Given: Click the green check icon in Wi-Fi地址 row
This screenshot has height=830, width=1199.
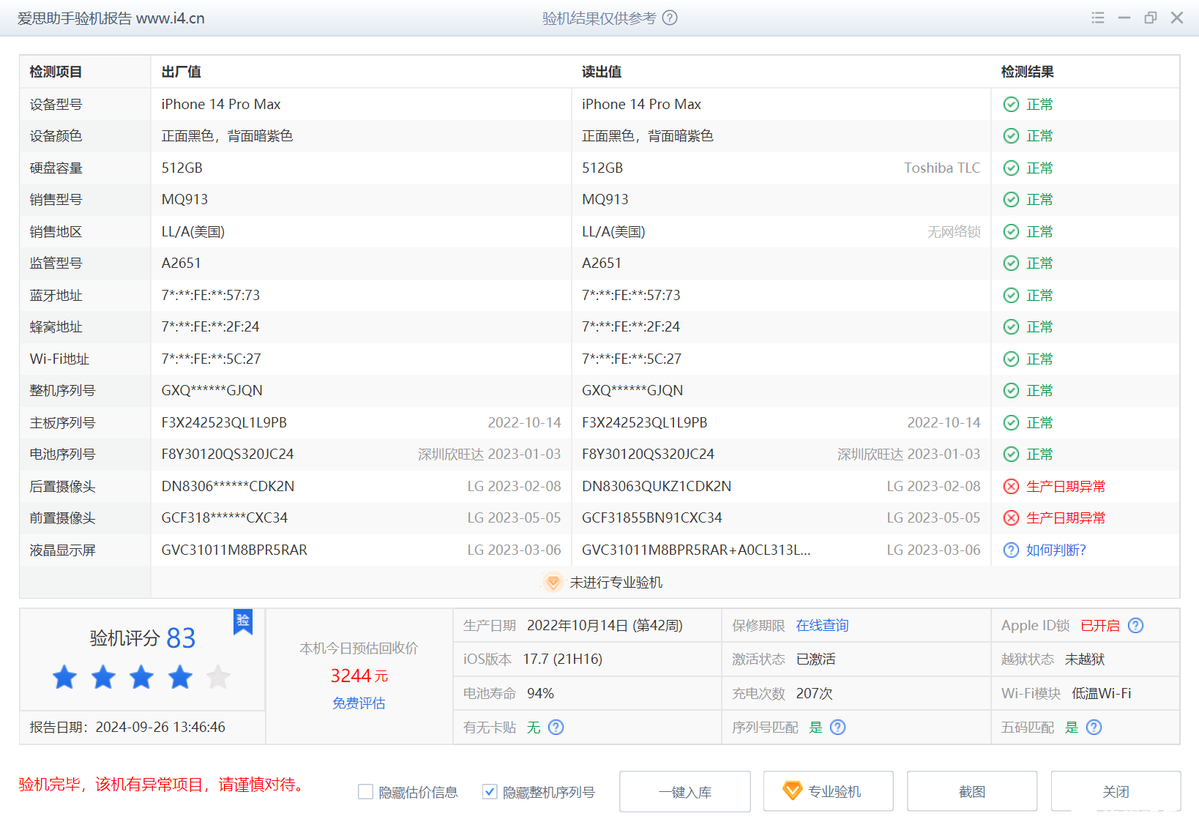Looking at the screenshot, I should [1011, 359].
